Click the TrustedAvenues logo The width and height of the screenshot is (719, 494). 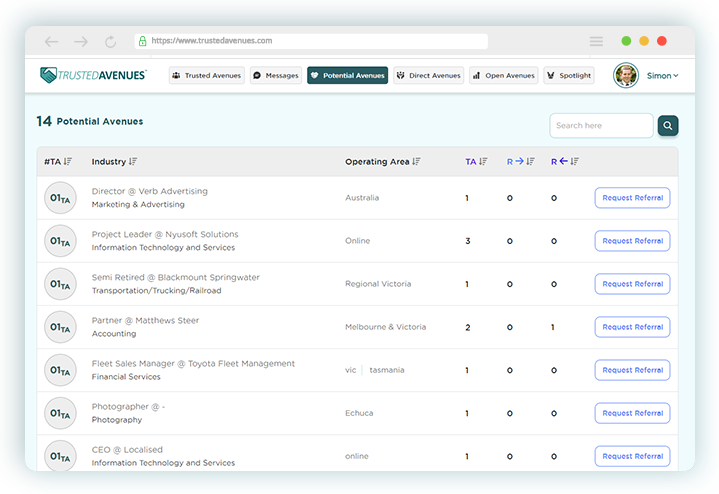[94, 75]
